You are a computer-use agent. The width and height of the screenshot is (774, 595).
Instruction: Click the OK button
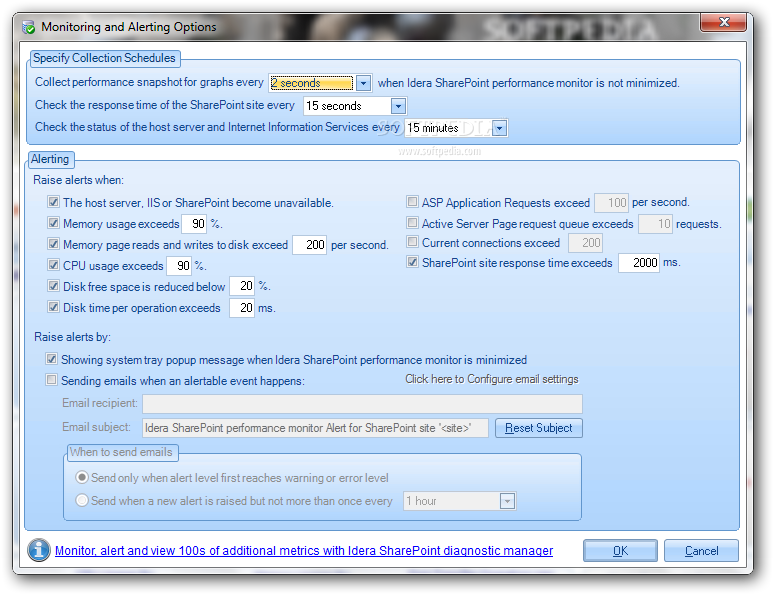click(x=620, y=551)
